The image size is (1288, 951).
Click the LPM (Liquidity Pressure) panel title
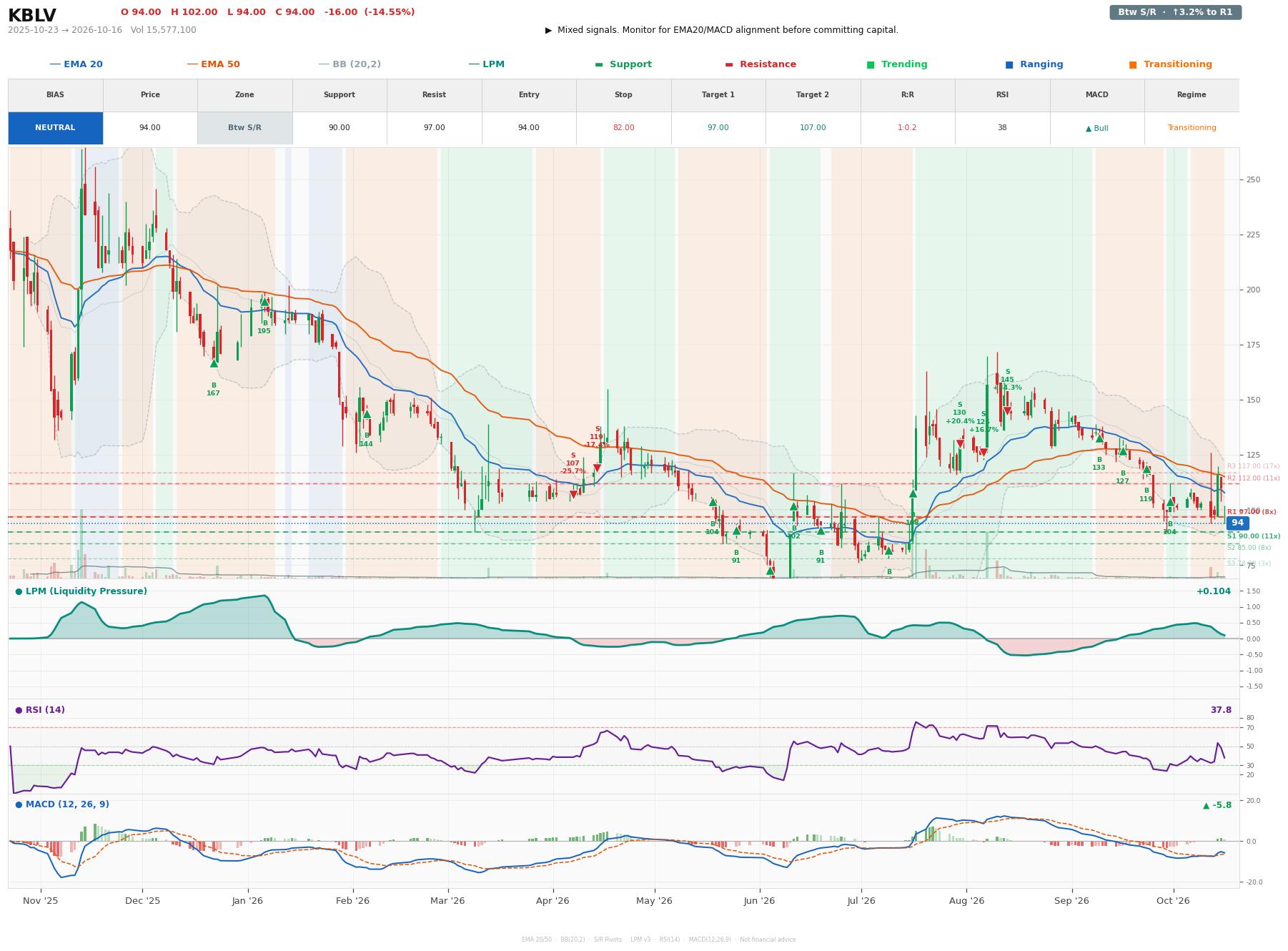pos(81,591)
